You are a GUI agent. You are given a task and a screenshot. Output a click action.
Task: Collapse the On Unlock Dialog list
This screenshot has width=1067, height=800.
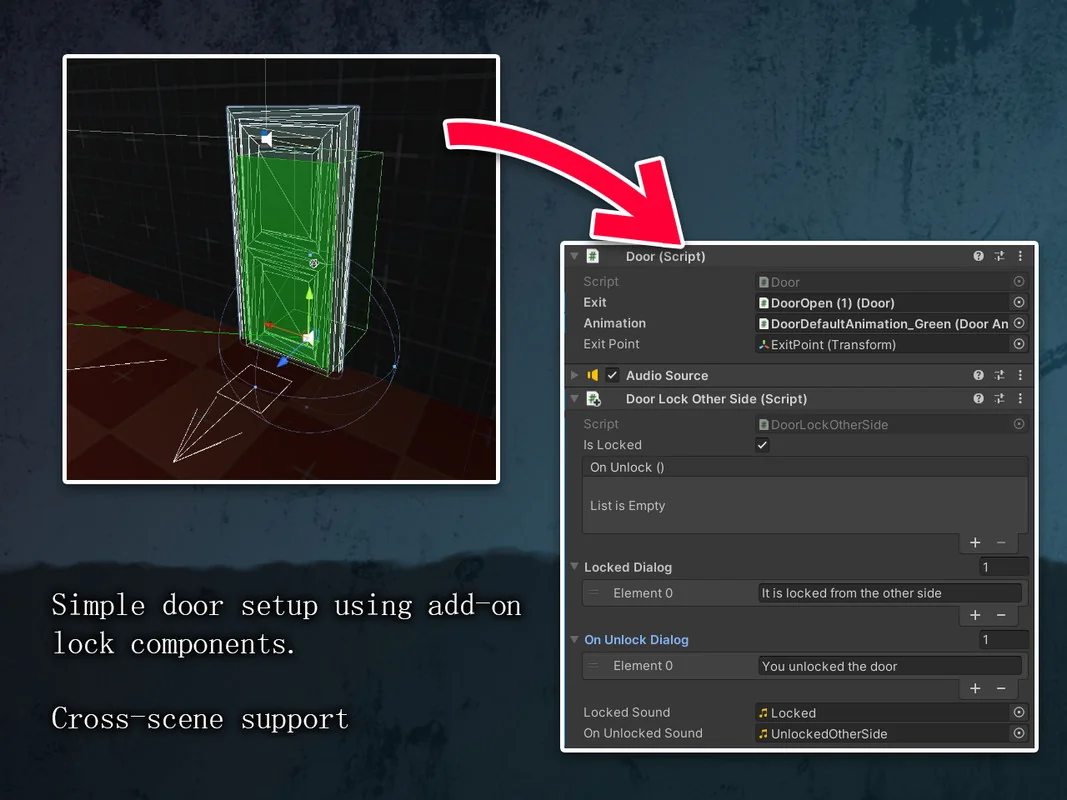click(x=575, y=640)
